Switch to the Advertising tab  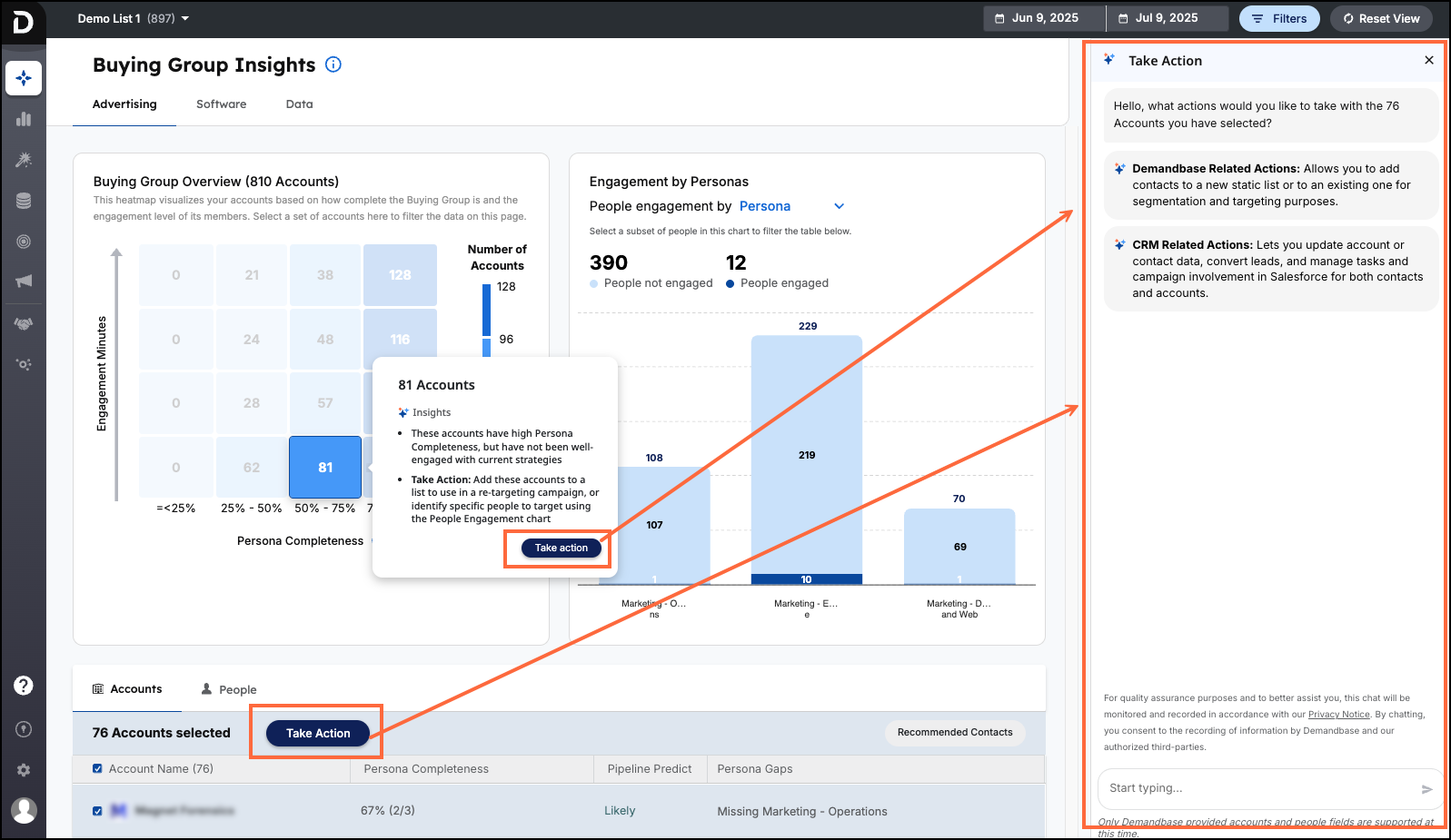pyautogui.click(x=124, y=104)
